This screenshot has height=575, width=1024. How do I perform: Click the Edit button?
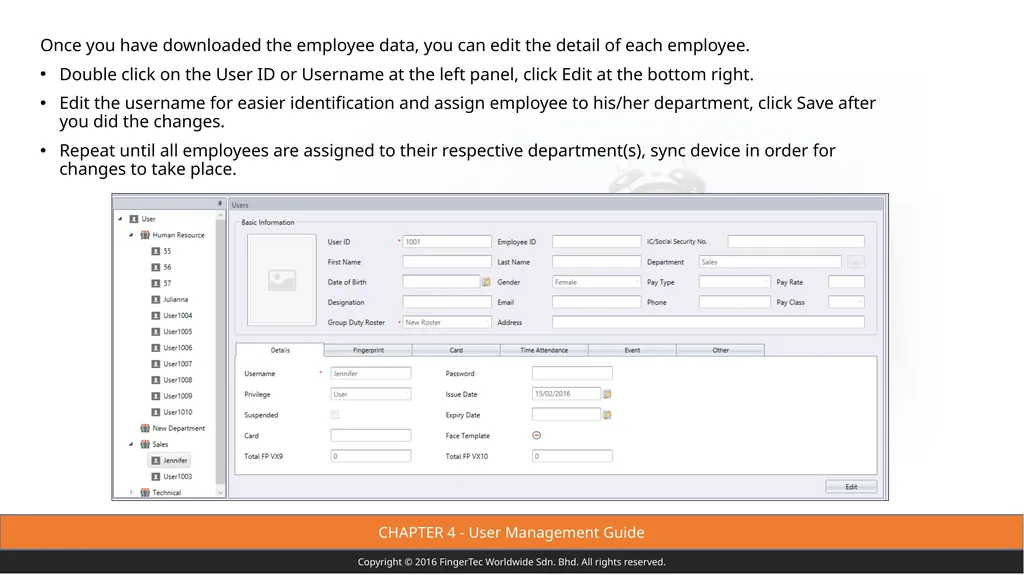coord(851,487)
